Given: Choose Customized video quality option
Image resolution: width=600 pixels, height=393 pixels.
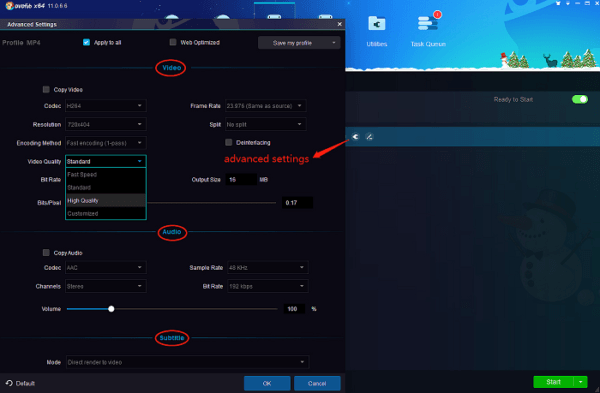Looking at the screenshot, I should pyautogui.click(x=106, y=214).
